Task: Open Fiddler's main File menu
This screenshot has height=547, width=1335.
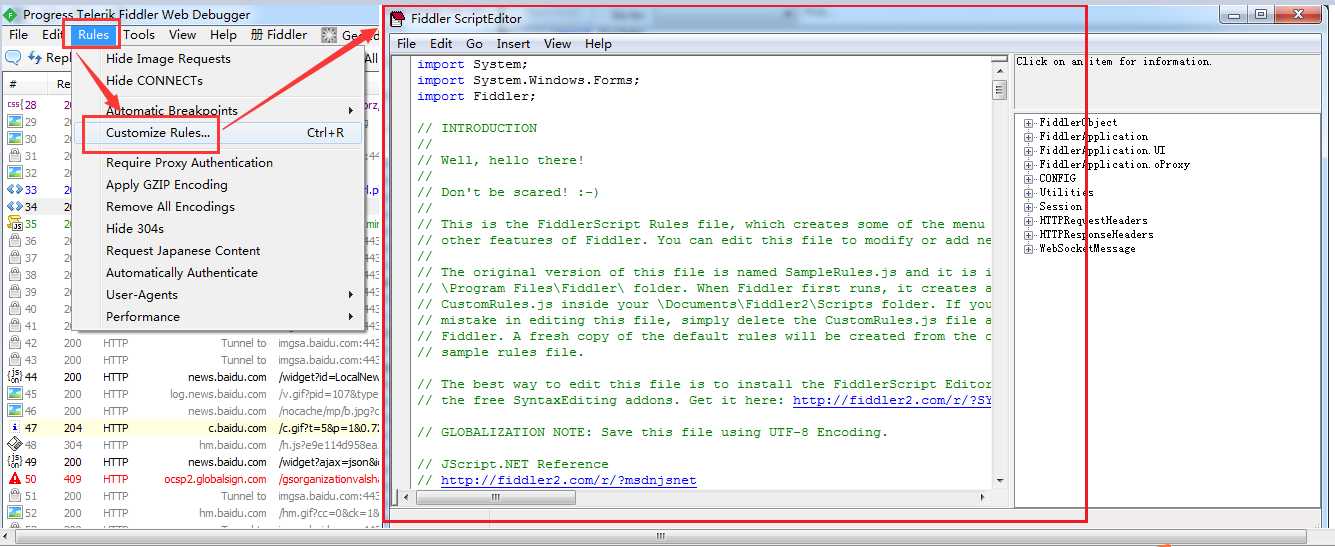Action: coord(19,35)
